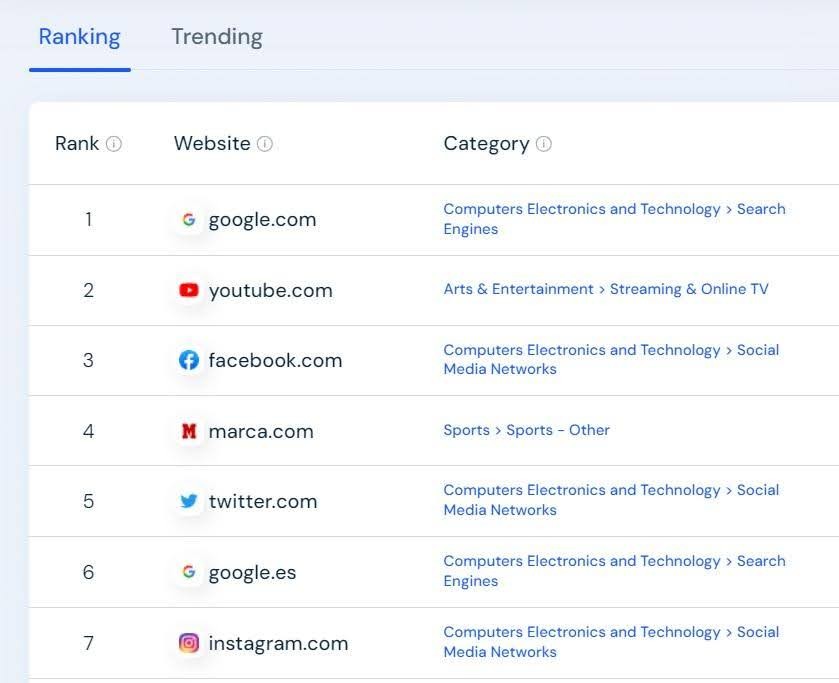The image size is (839, 683).
Task: Click the Facebook logo icon
Action: (x=188, y=360)
